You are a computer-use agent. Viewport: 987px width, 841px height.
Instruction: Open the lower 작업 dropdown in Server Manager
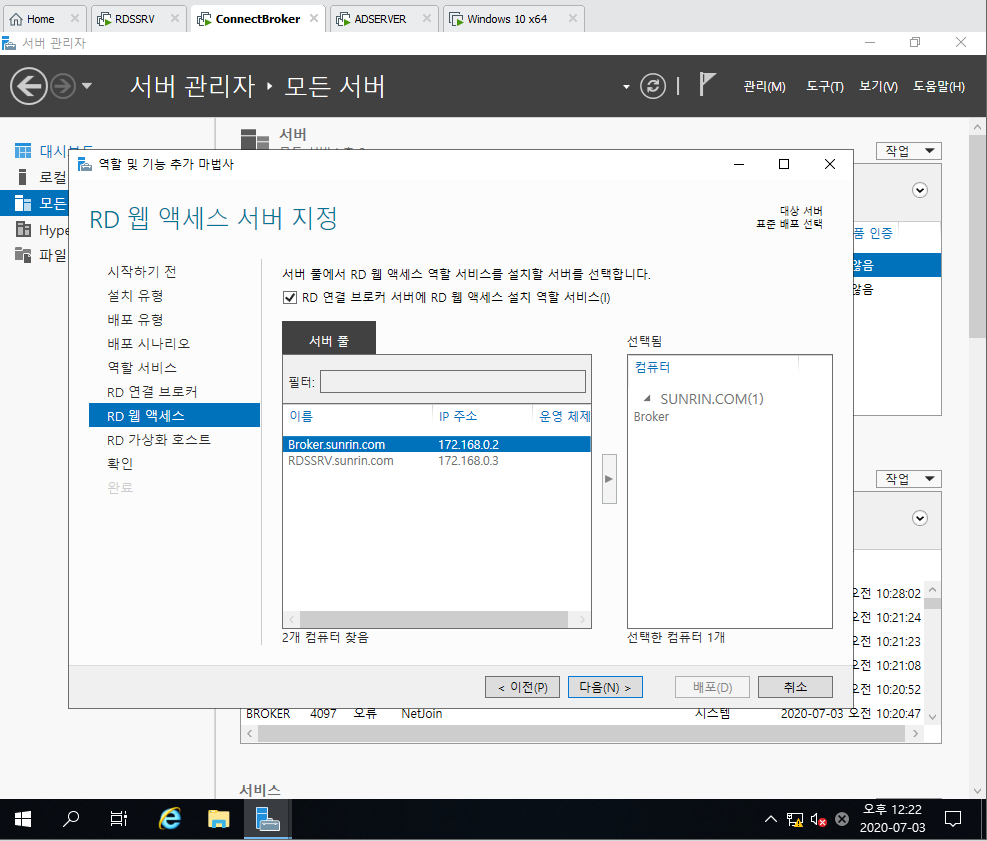click(x=908, y=479)
